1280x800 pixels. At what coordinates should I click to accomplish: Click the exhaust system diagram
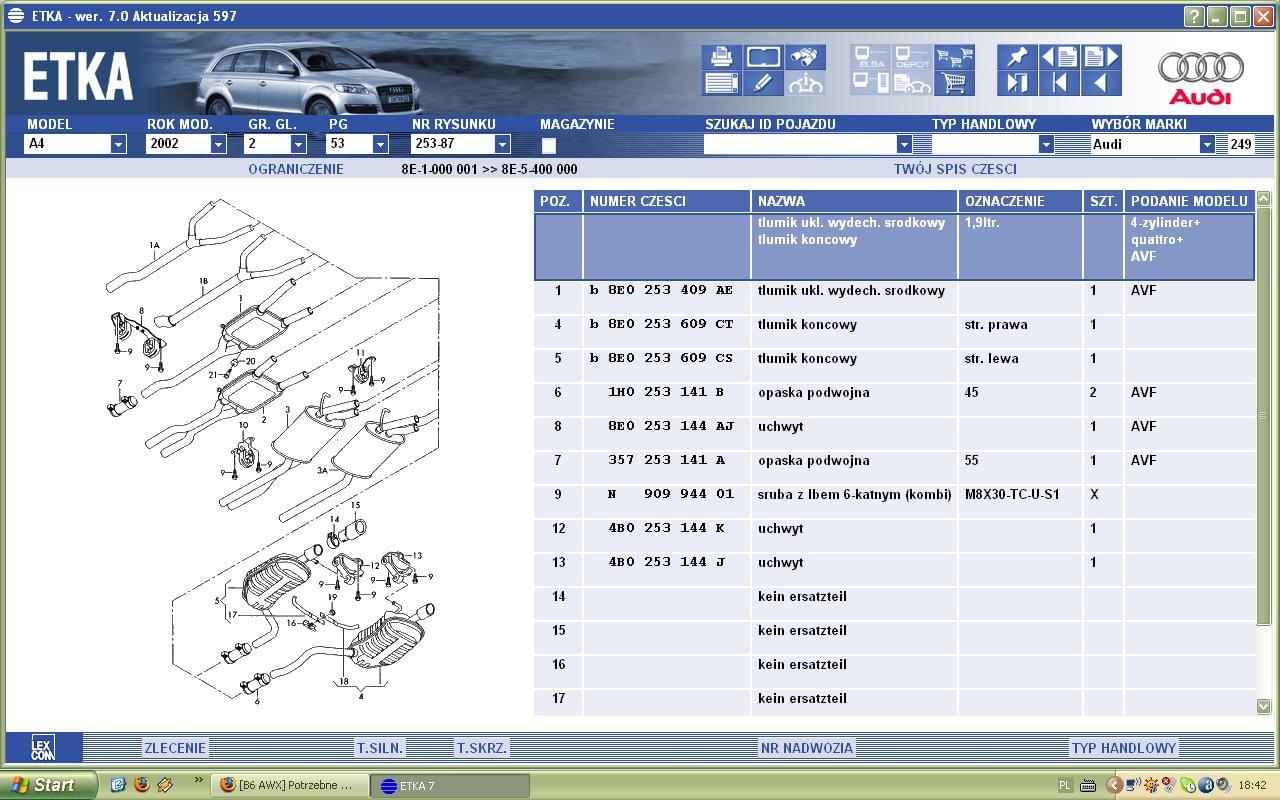[x=272, y=450]
